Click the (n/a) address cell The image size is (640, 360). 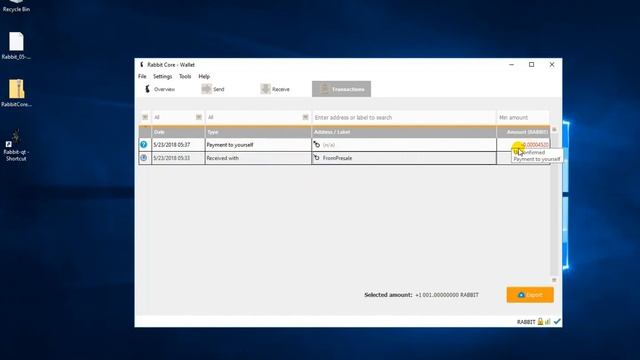[x=404, y=145]
